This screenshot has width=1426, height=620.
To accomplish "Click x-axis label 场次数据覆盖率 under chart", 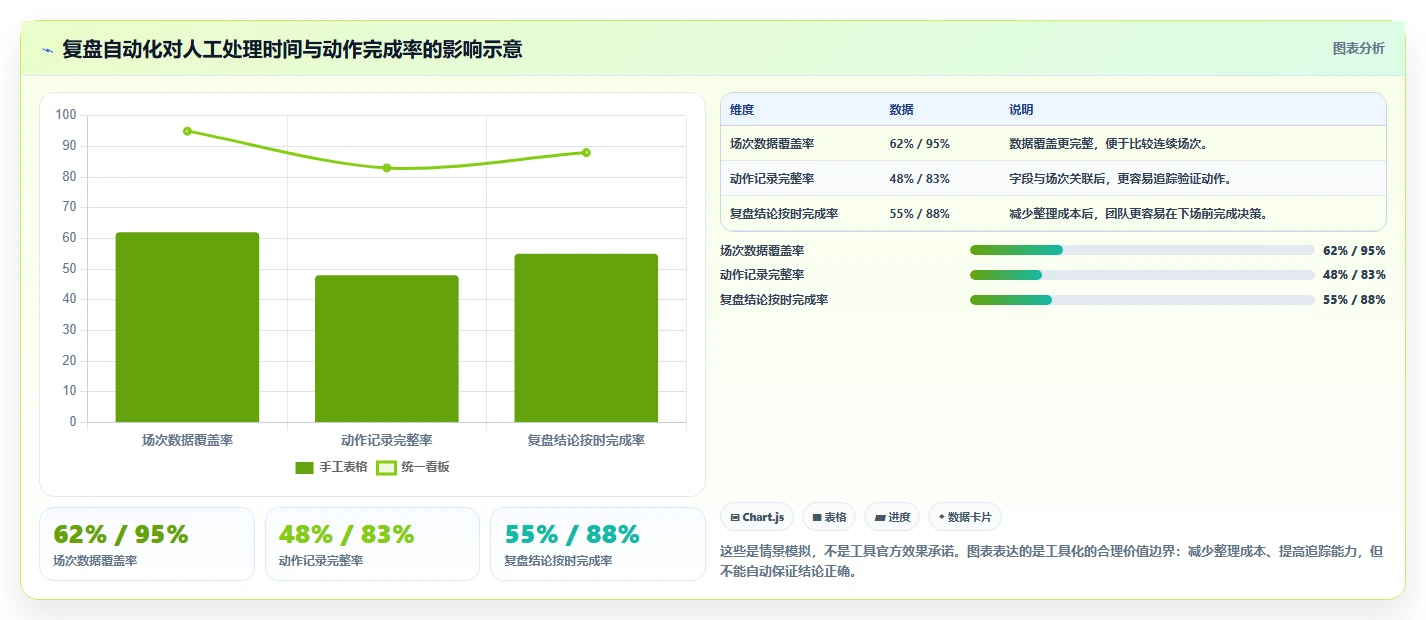I will pyautogui.click(x=187, y=440).
